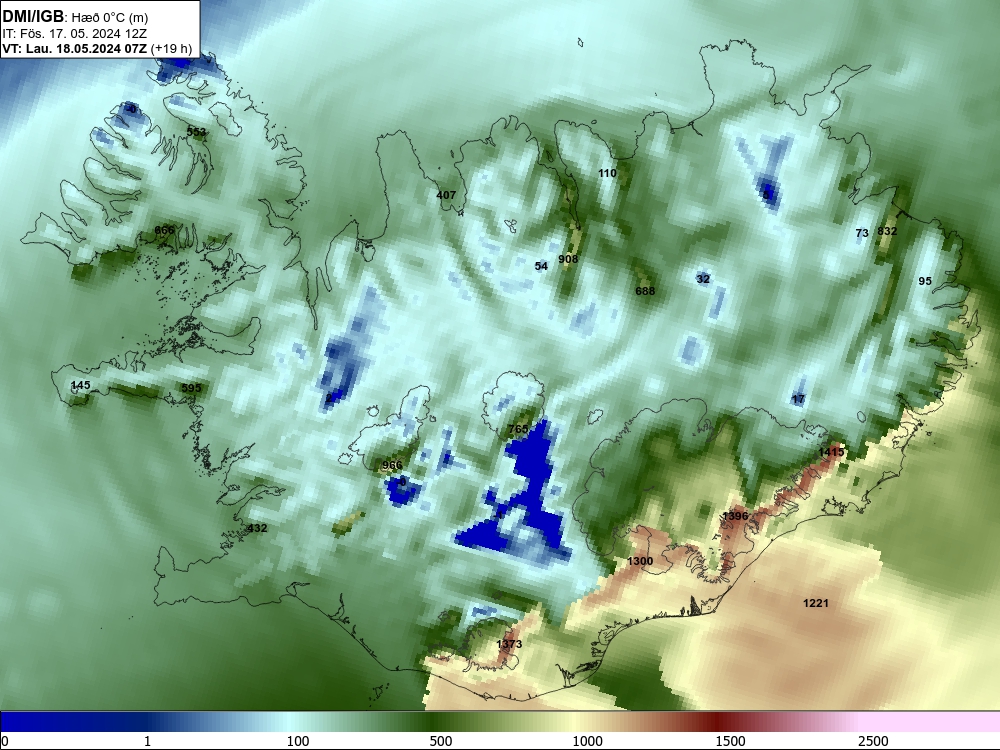Click the 110 value in the north
The height and width of the screenshot is (750, 1000).
(x=607, y=173)
